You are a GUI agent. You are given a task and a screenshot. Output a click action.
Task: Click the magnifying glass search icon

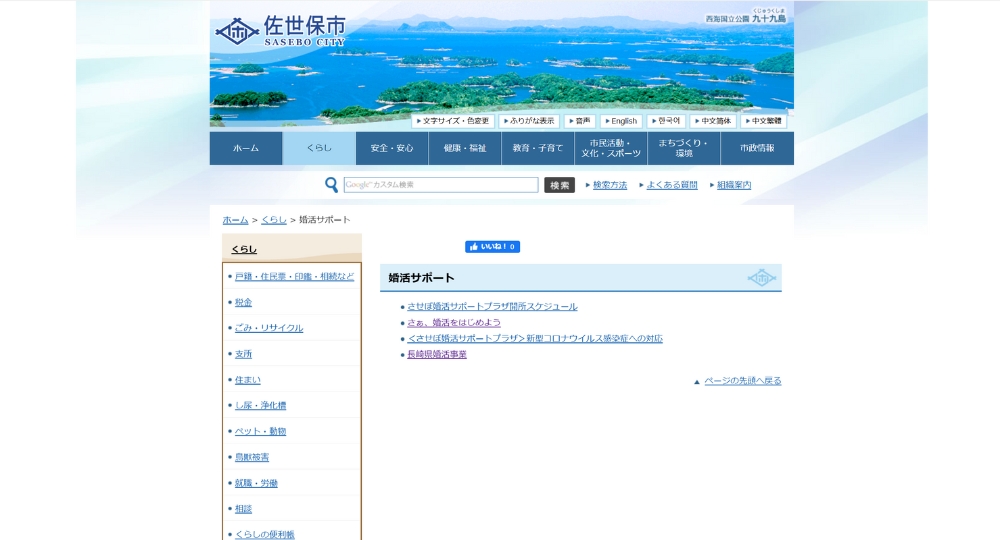331,185
